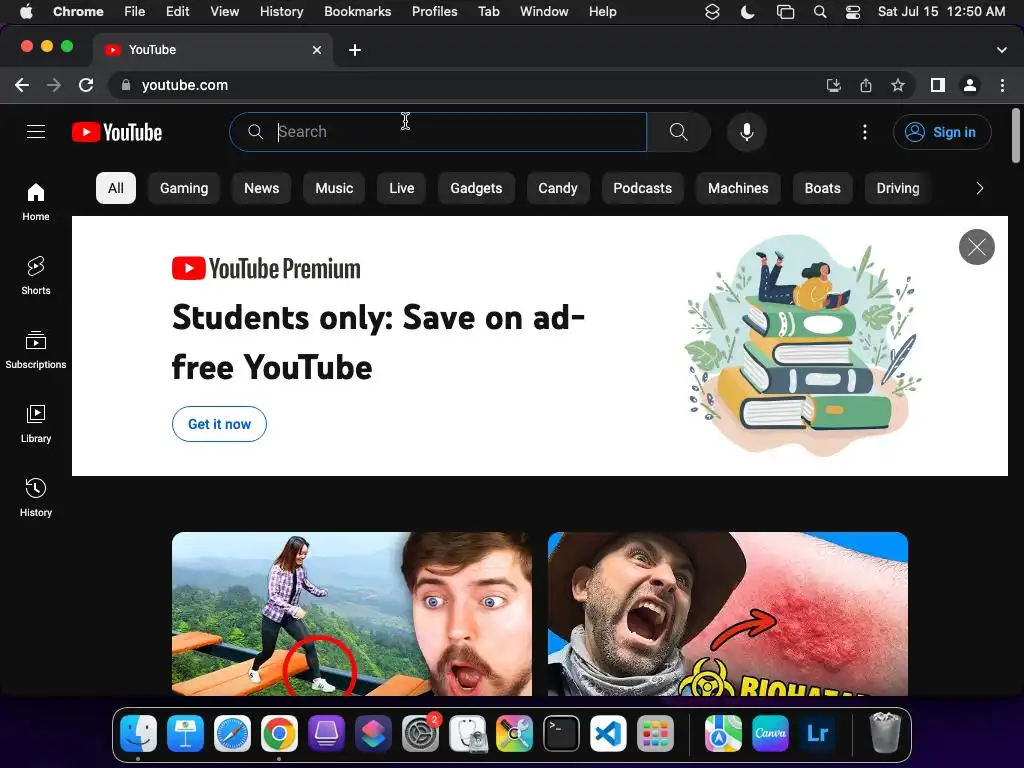Click the page vertical scrollbar
Viewport: 1024px width, 768px height.
(1016, 136)
